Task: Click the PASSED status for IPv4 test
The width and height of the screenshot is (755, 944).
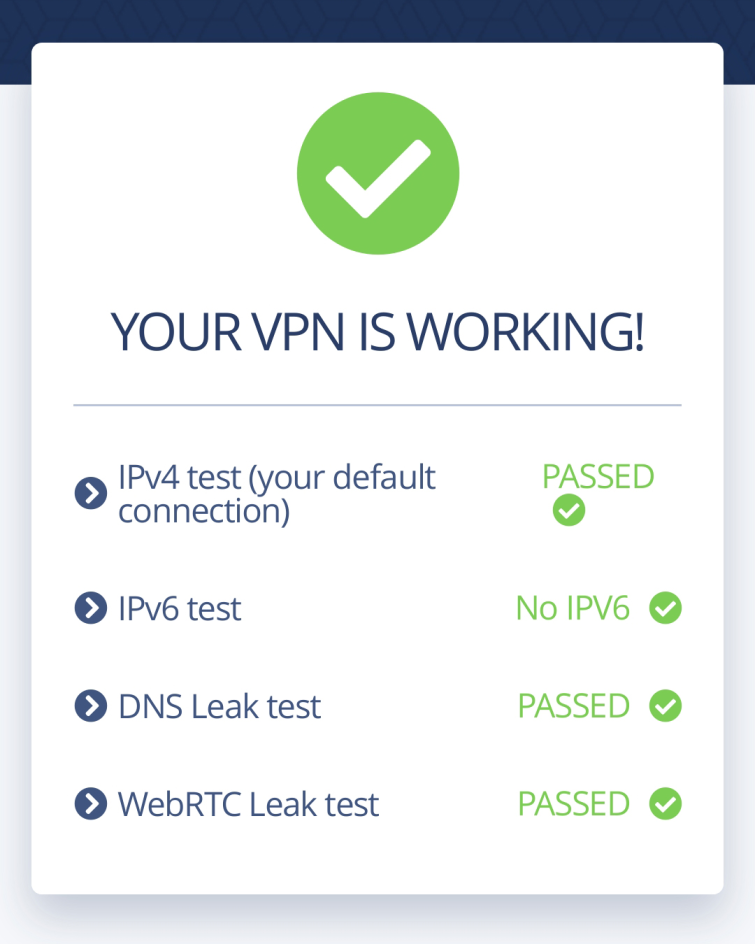Action: [x=598, y=477]
